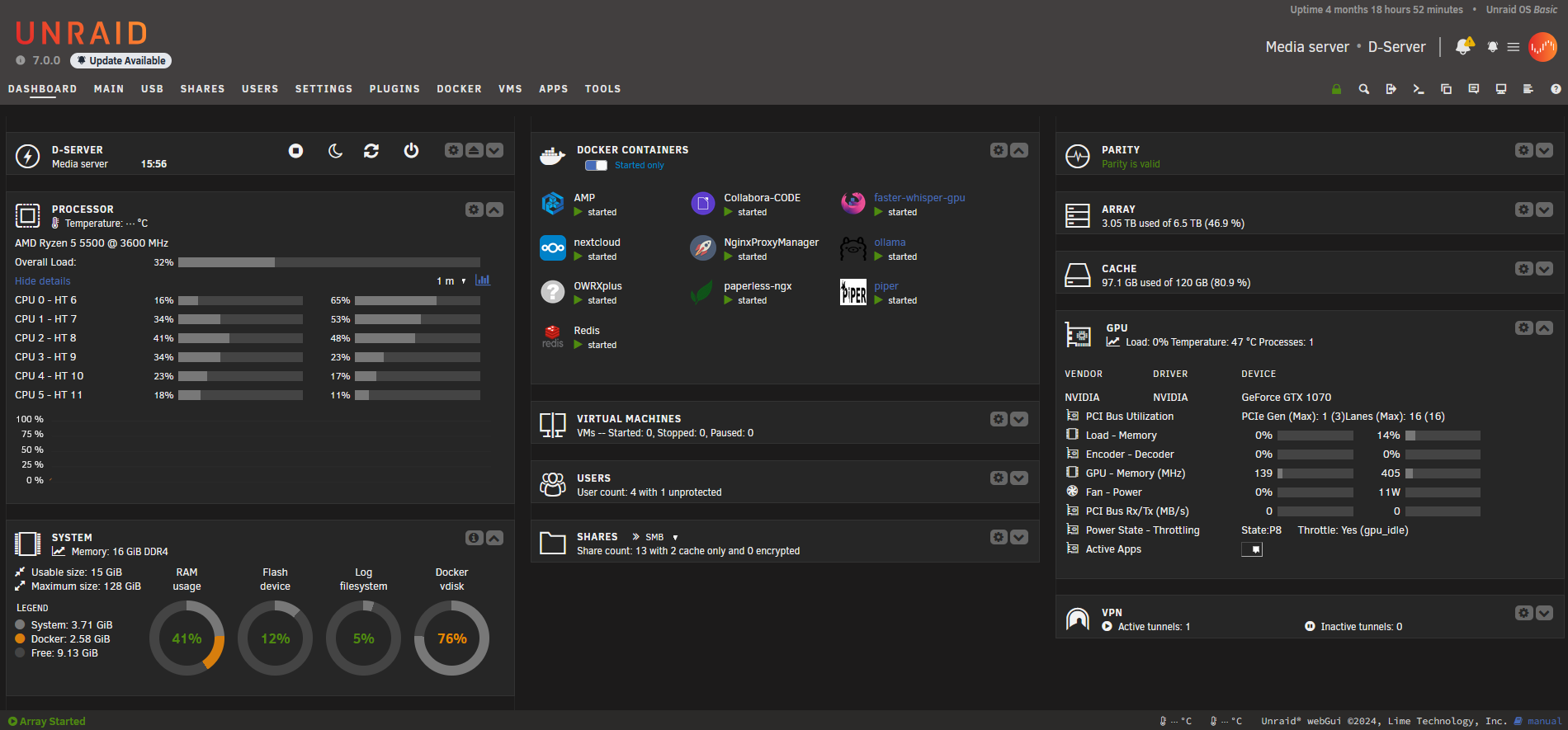Open Processor panel settings gear
Viewport: 1568px width, 730px height.
[x=474, y=210]
